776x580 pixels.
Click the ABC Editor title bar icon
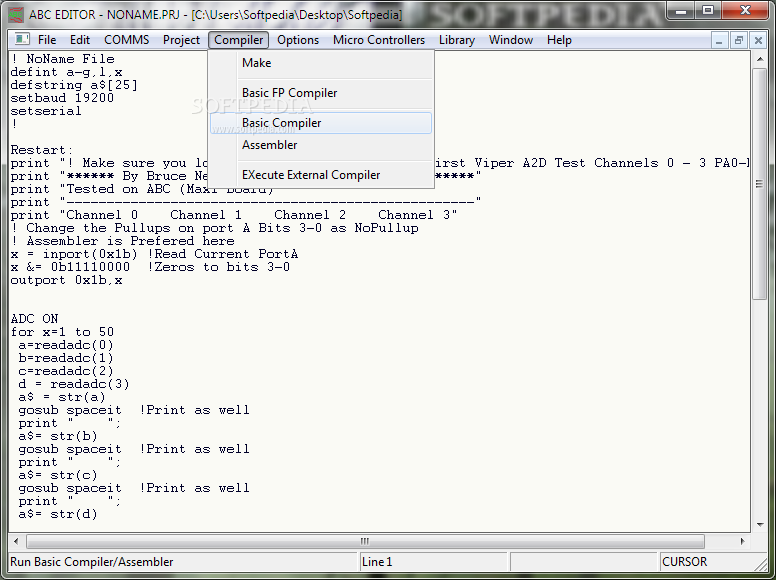point(16,15)
